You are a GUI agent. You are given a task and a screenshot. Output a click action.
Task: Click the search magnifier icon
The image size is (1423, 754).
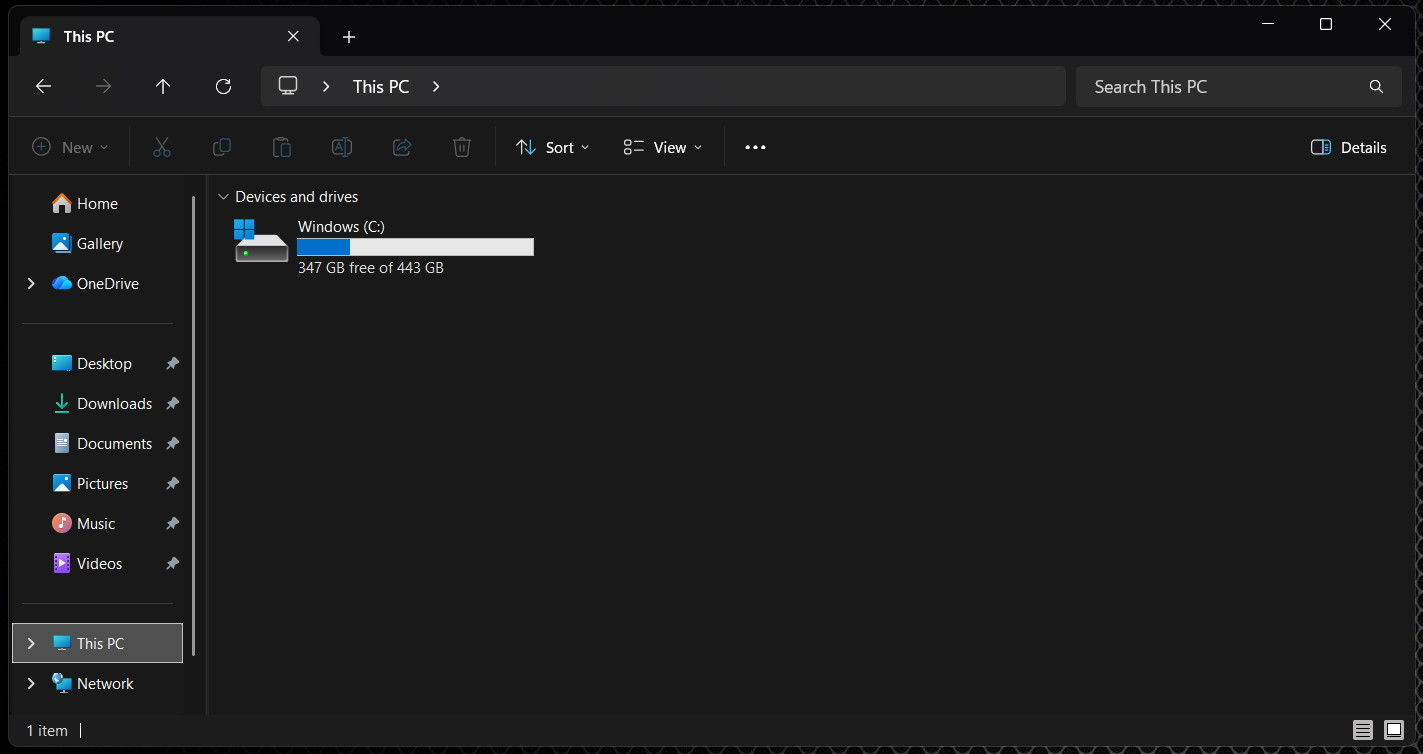coord(1377,87)
